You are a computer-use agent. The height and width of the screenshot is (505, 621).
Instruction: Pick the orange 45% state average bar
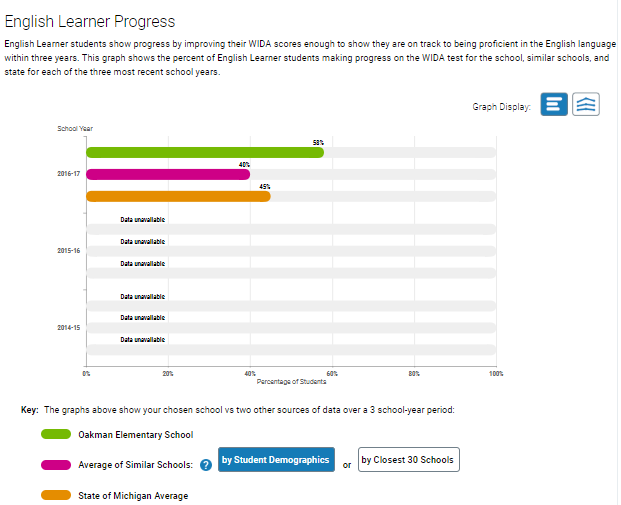click(178, 196)
